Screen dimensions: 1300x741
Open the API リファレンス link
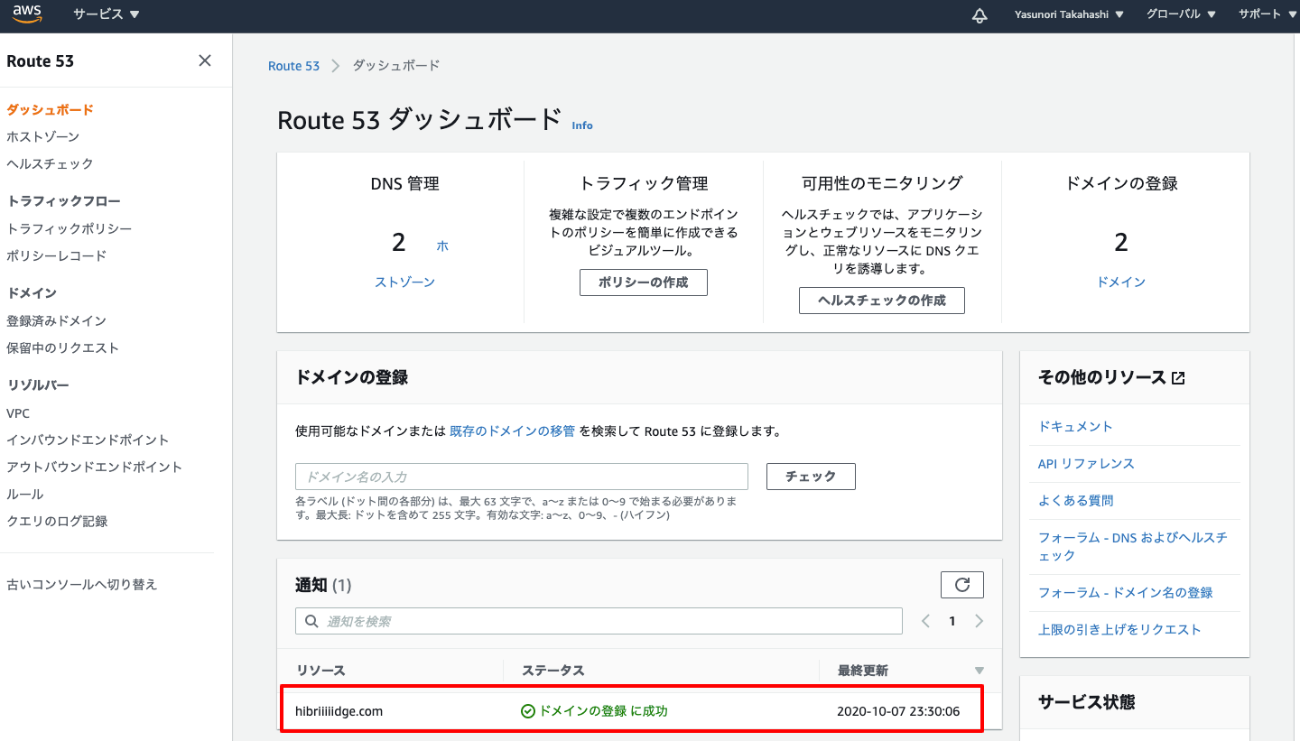pos(1086,463)
